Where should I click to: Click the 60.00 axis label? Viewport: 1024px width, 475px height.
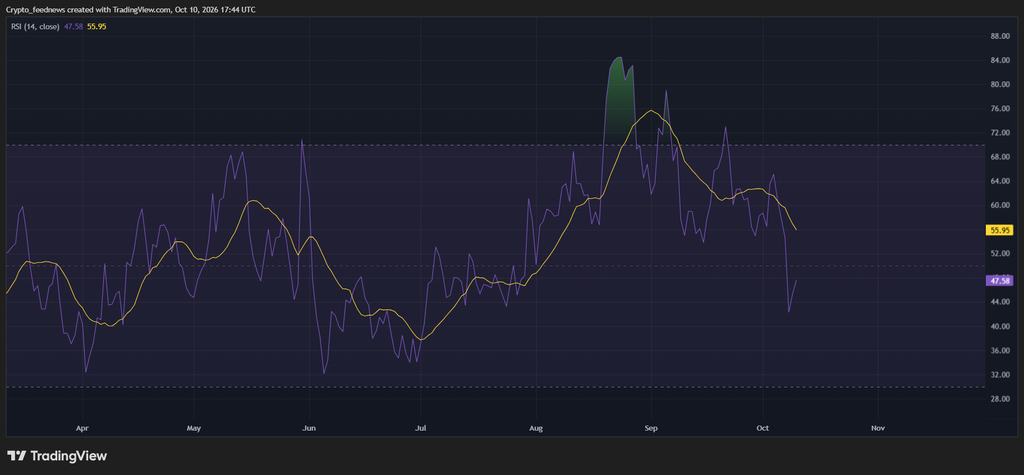(x=1000, y=205)
